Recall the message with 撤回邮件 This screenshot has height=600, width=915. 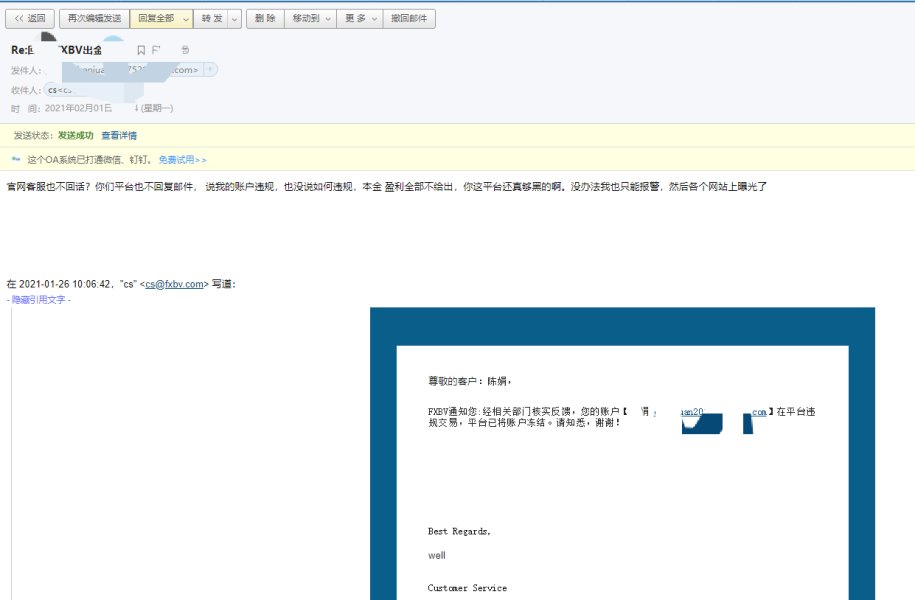point(409,19)
